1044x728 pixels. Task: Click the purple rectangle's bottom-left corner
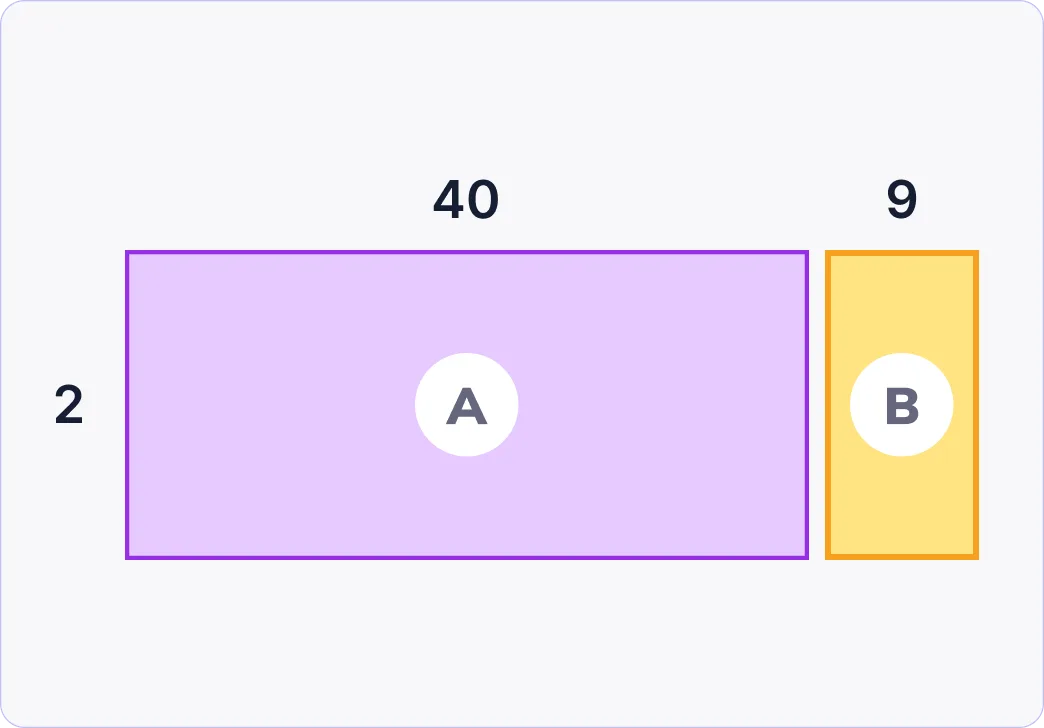coord(127,557)
